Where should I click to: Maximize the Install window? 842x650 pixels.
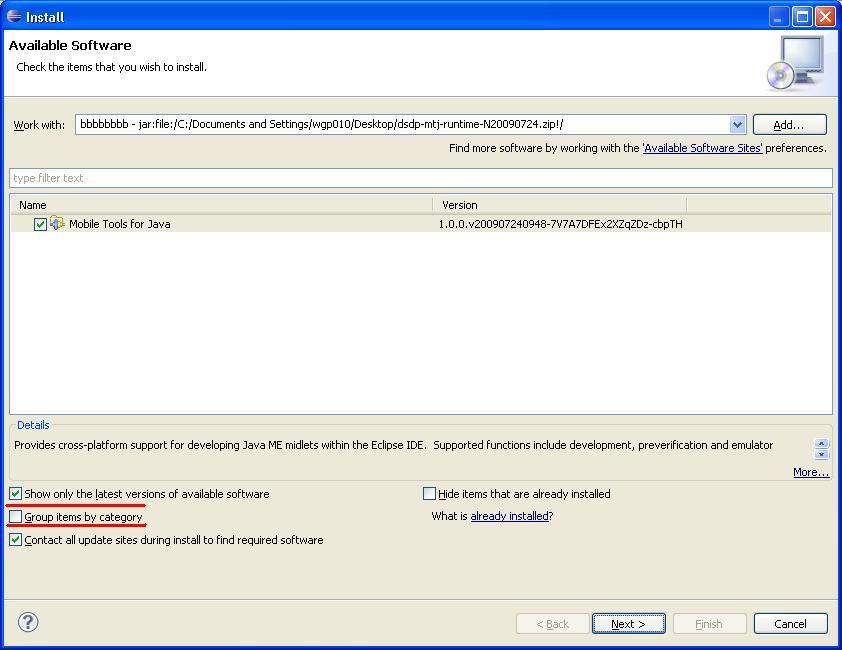802,17
